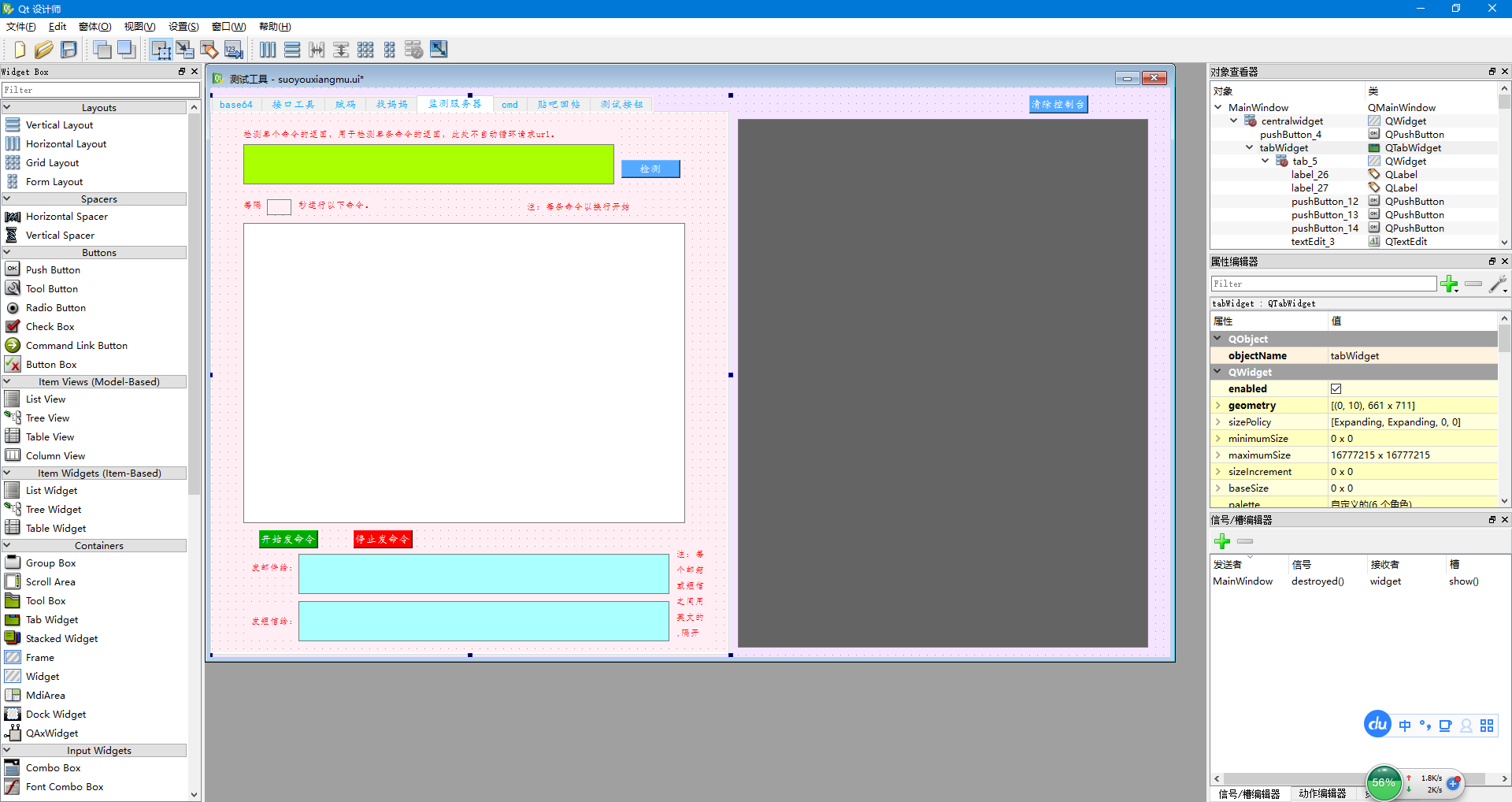Click the 检测 button in the form

click(x=650, y=169)
